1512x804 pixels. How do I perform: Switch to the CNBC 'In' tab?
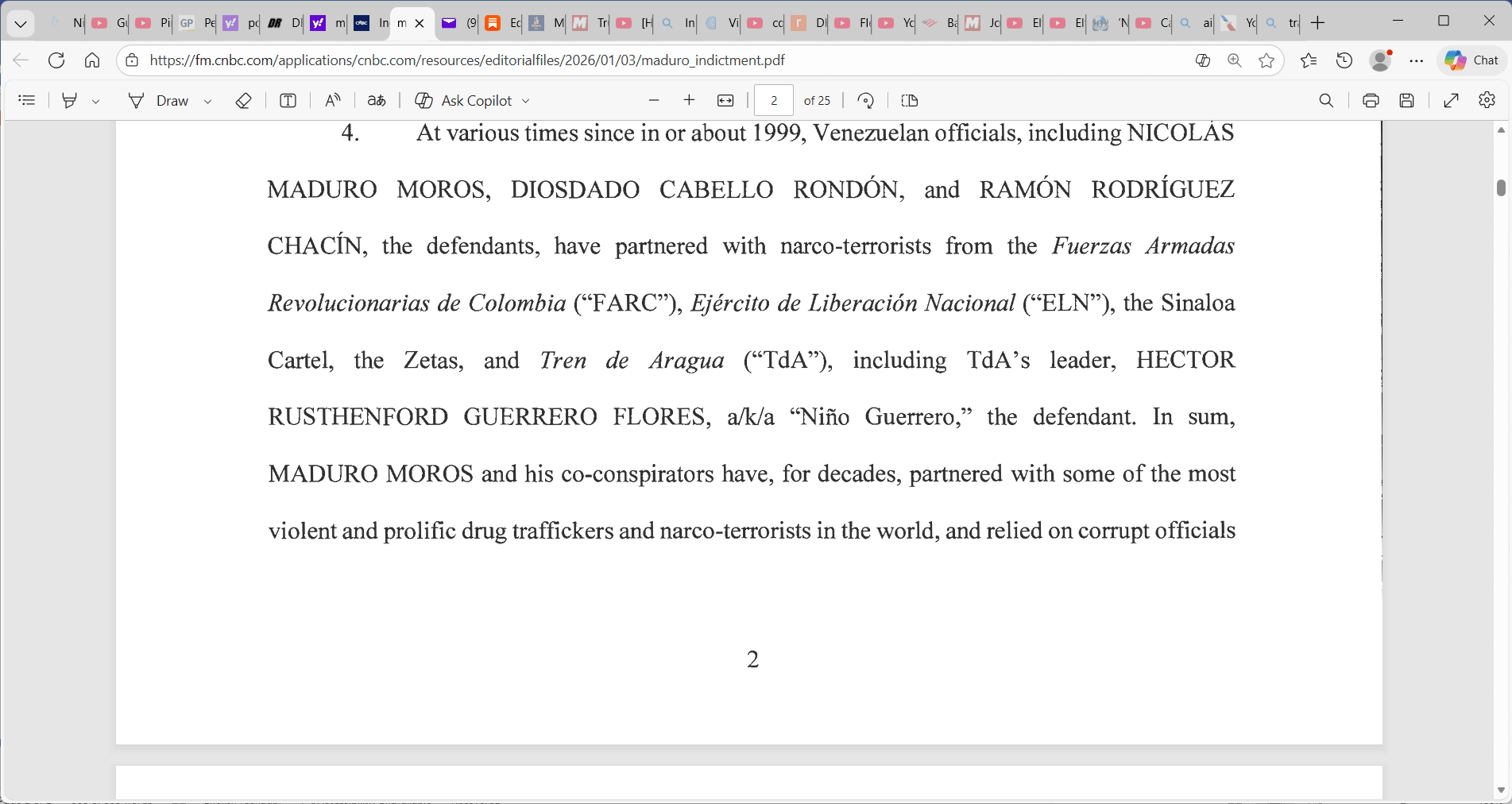370,23
